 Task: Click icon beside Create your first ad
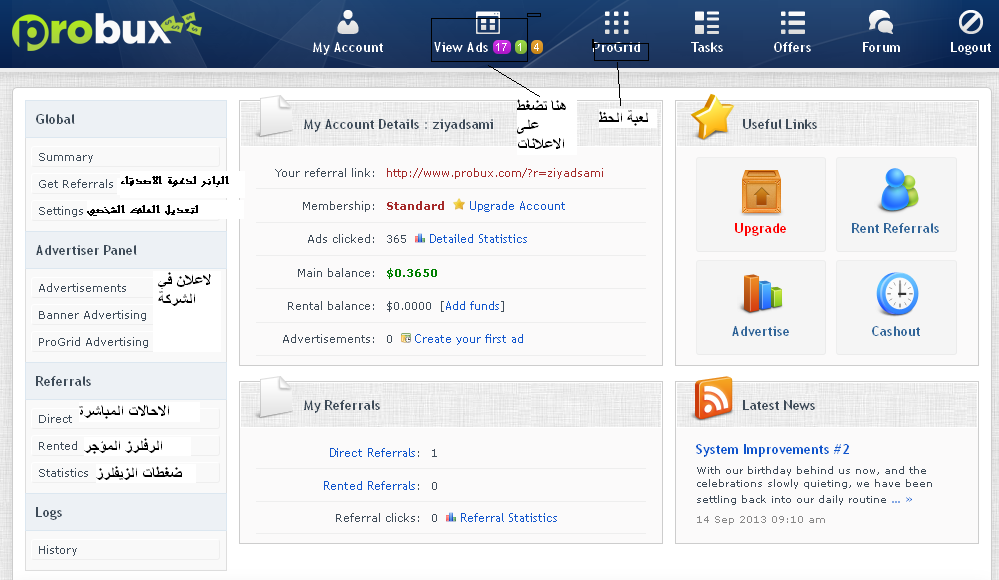pyautogui.click(x=406, y=338)
